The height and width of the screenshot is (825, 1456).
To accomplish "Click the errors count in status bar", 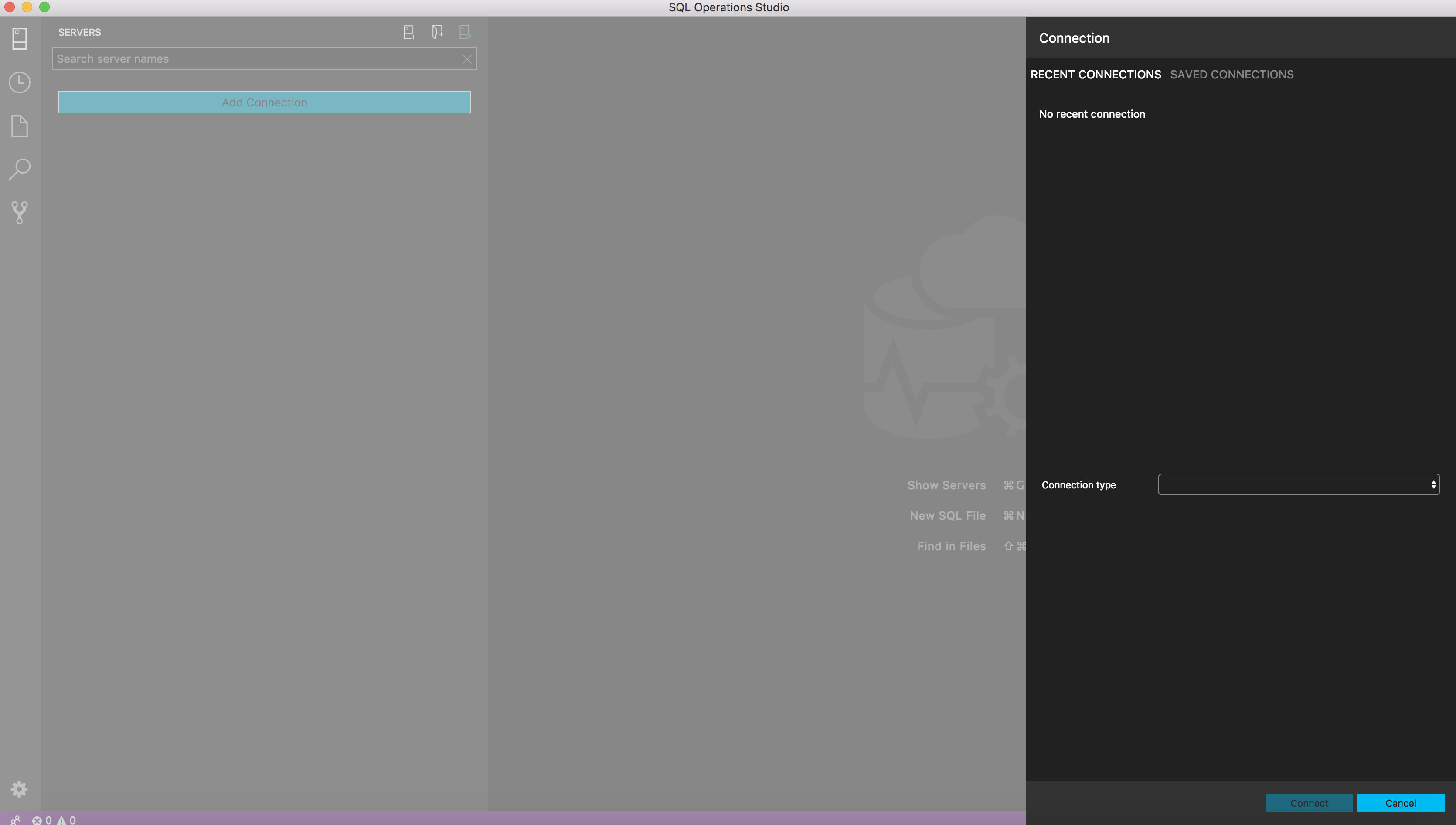I will click(x=42, y=820).
